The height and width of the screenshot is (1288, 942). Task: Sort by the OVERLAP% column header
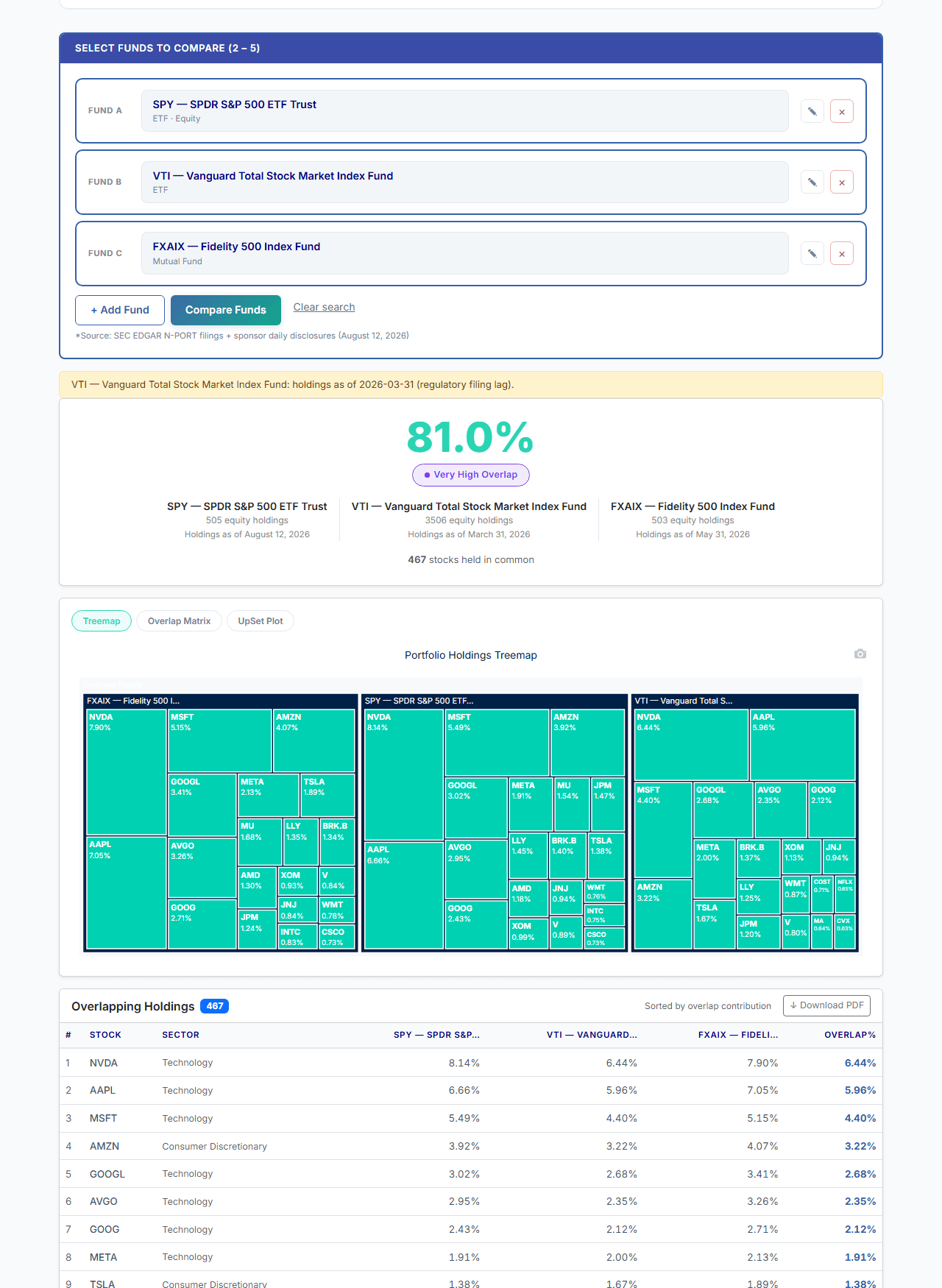[x=850, y=1035]
